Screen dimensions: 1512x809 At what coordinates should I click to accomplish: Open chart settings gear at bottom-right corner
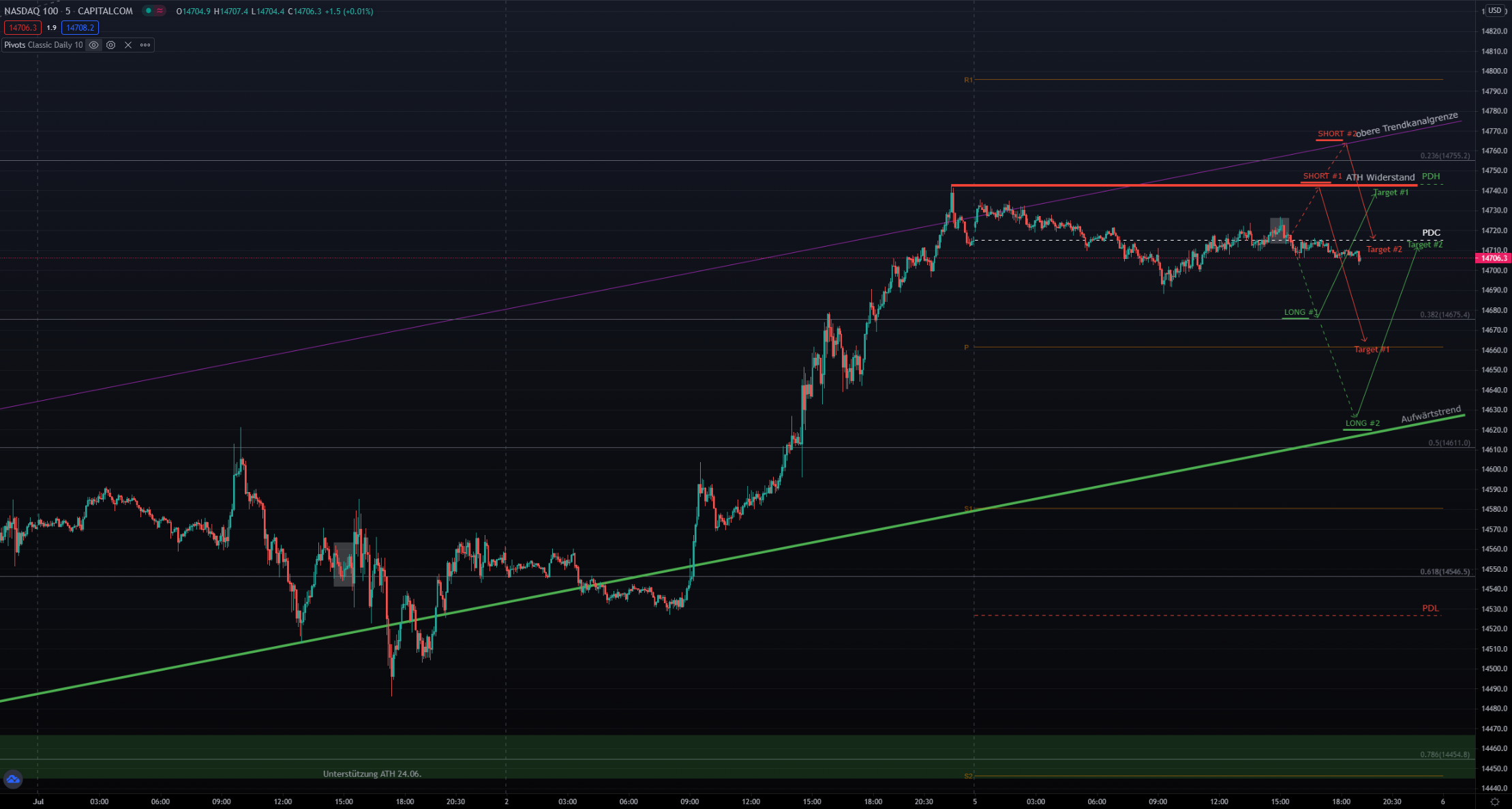[x=1495, y=802]
